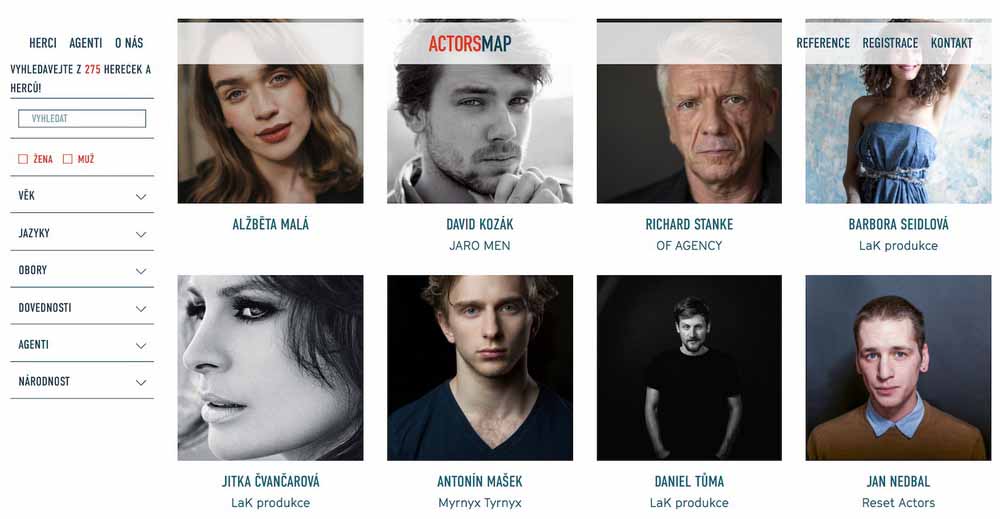Open the JAZYKY dropdown

(x=82, y=233)
